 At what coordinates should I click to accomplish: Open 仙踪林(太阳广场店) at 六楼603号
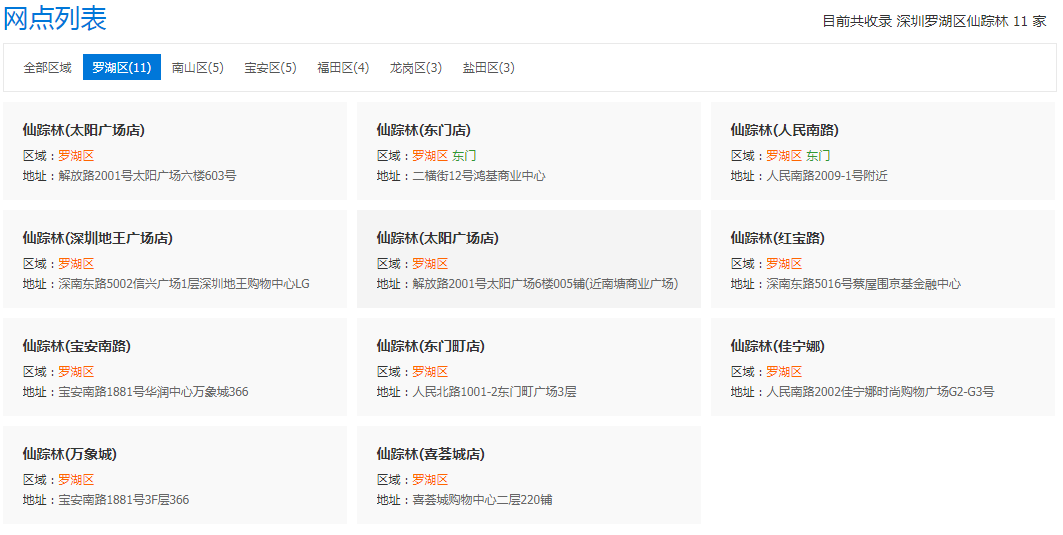[83, 130]
